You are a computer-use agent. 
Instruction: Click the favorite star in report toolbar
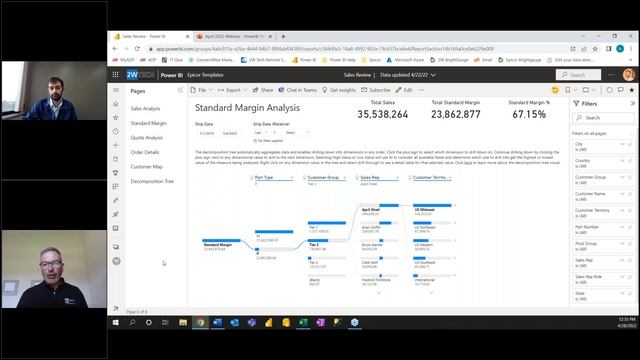[x=632, y=90]
